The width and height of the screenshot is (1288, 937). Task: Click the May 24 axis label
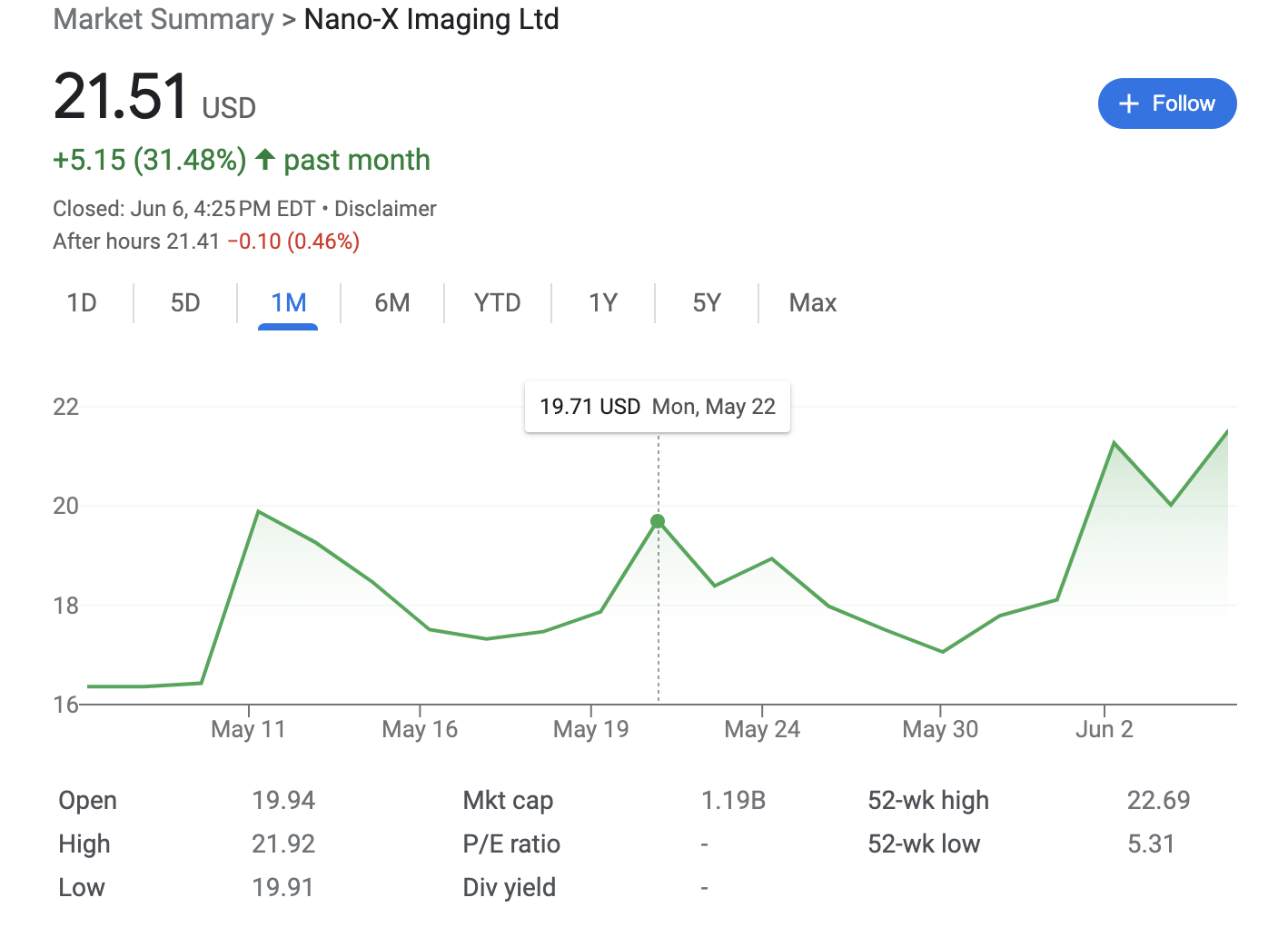(762, 729)
